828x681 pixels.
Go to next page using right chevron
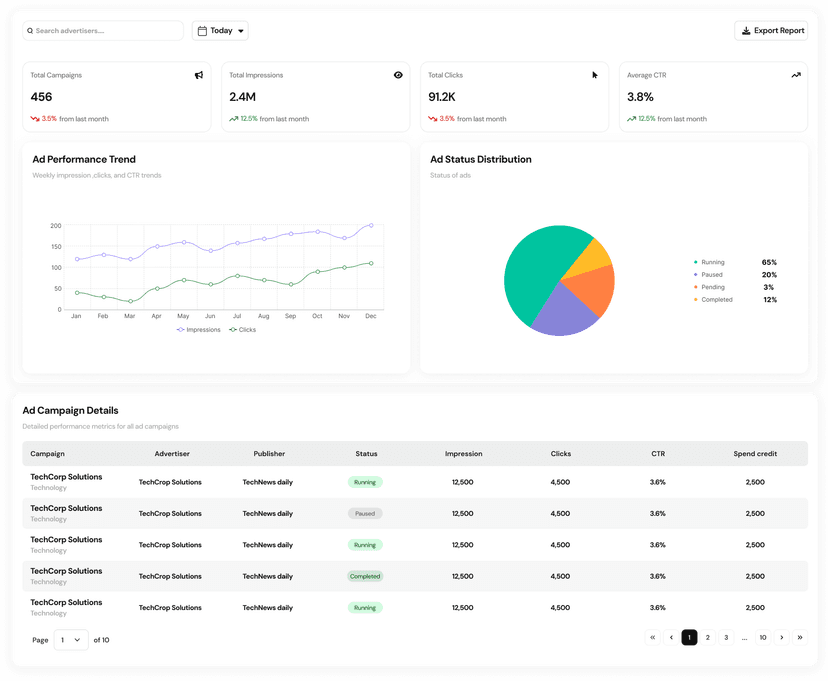click(782, 637)
